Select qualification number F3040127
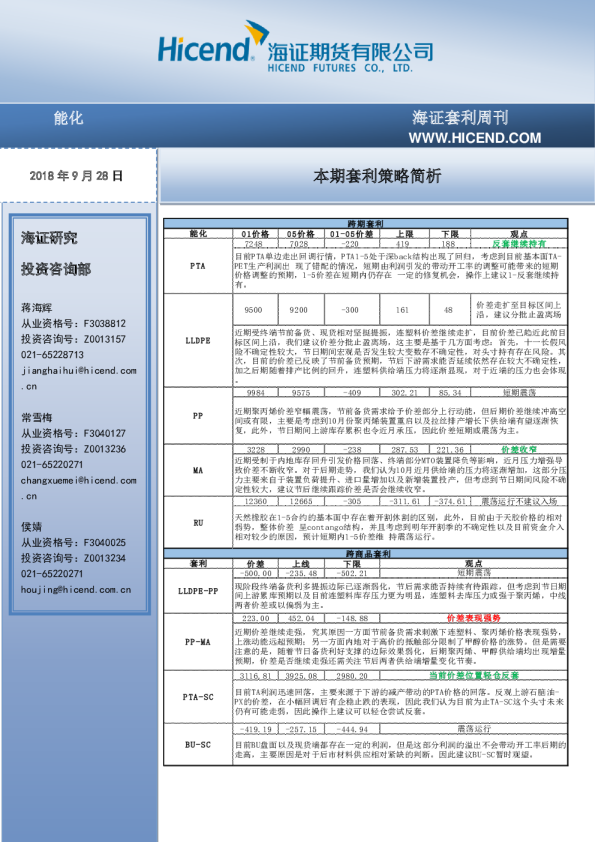595x842 pixels. tap(105, 433)
